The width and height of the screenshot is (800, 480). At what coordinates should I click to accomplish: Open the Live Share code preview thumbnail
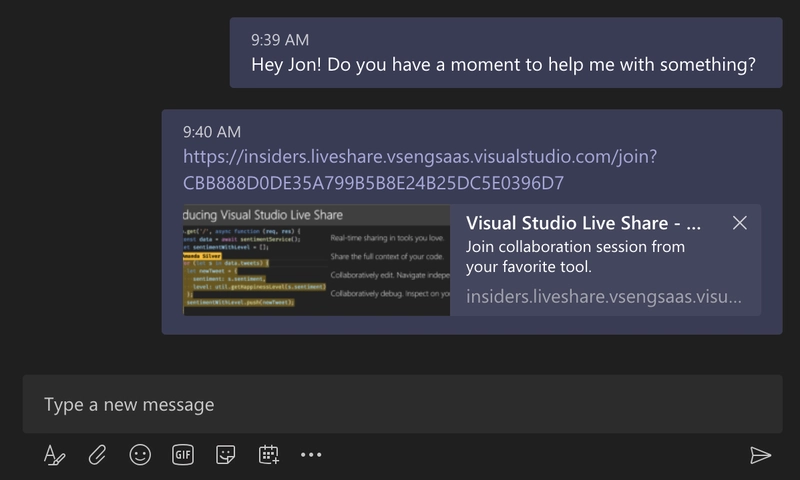coord(316,260)
